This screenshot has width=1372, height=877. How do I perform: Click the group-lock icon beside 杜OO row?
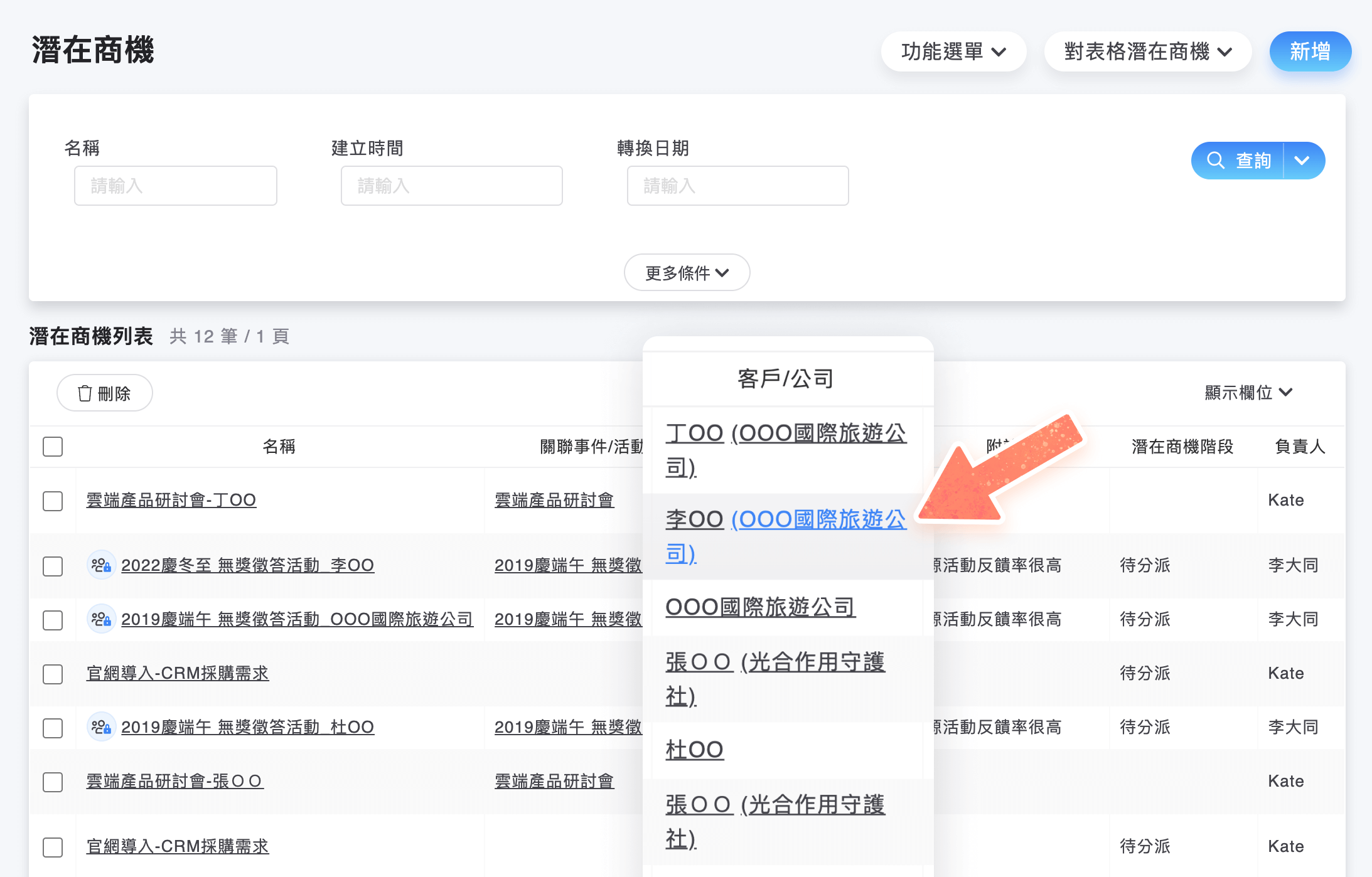101,727
